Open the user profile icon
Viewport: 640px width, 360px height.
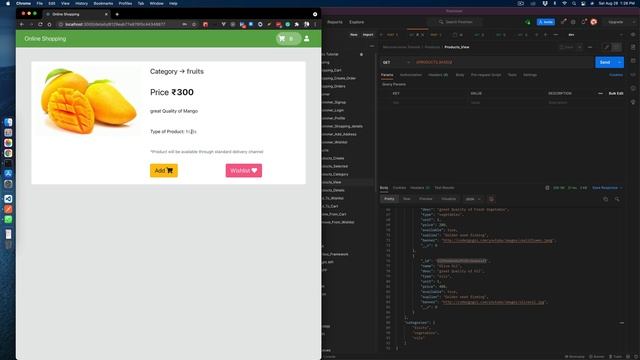(307, 39)
